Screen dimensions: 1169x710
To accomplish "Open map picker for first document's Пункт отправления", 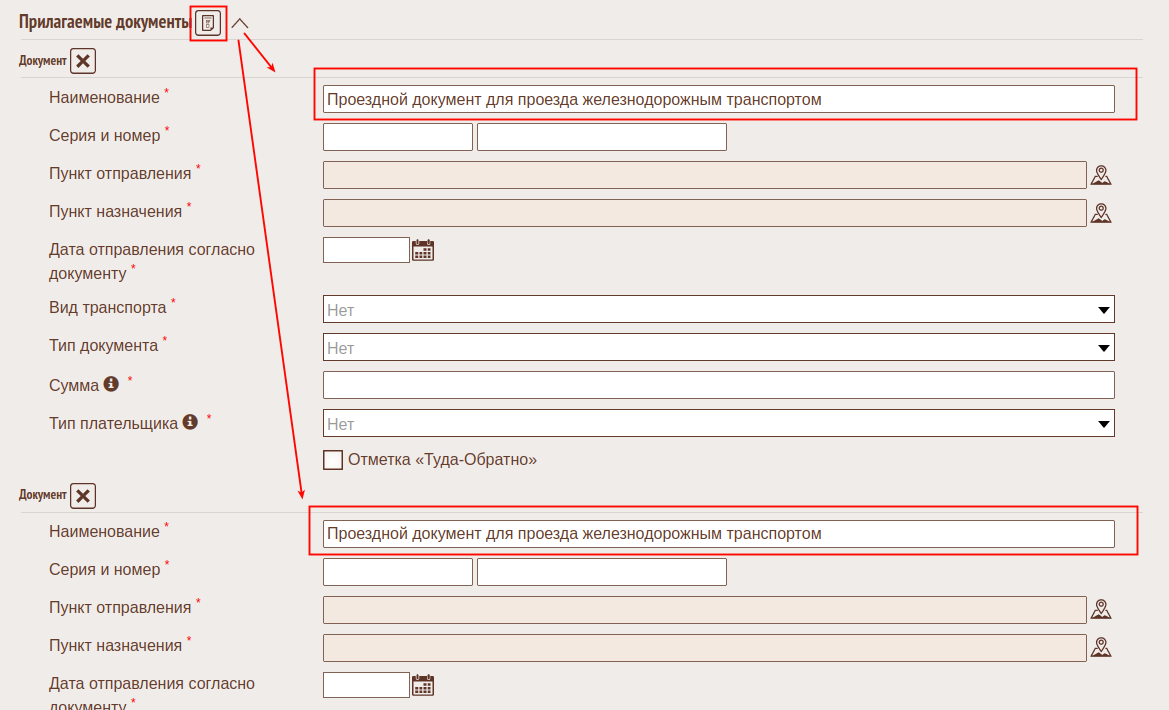I will coord(1101,175).
